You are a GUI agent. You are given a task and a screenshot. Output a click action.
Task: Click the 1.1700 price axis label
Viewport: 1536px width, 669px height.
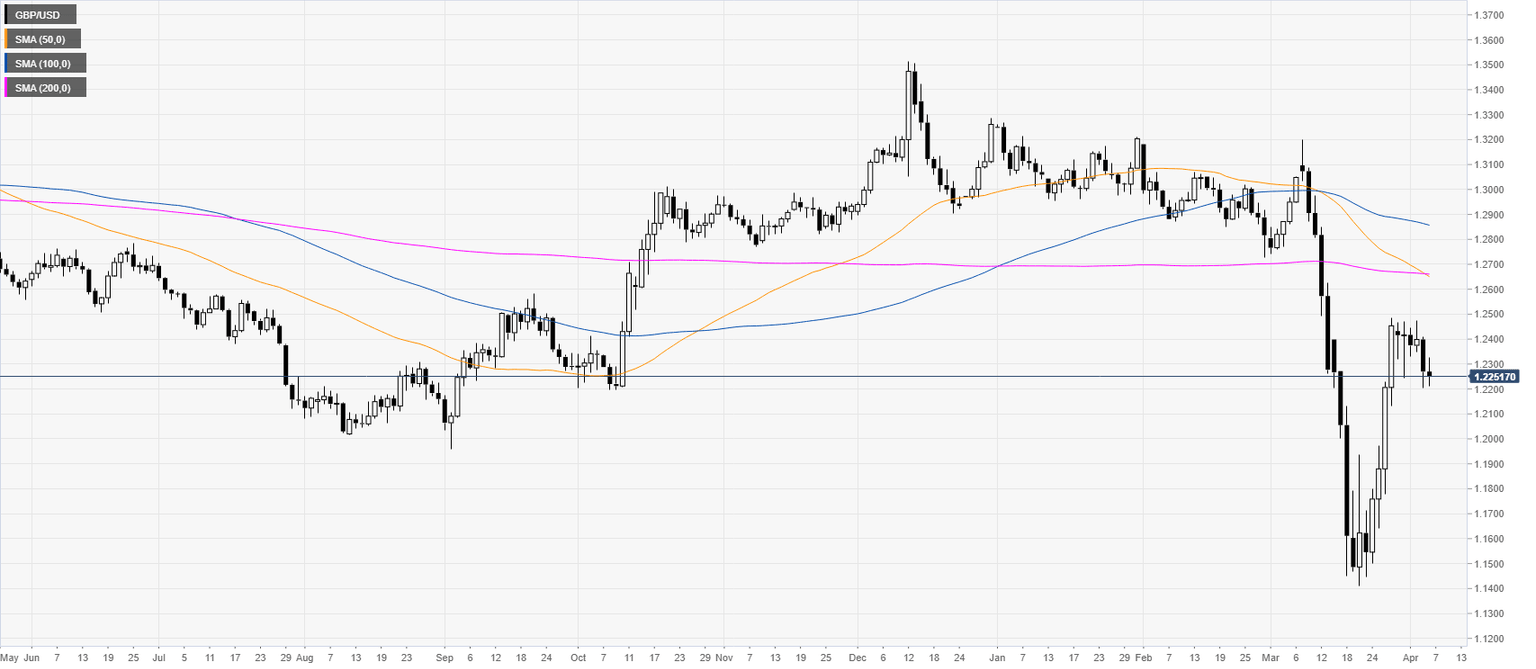pyautogui.click(x=1487, y=514)
